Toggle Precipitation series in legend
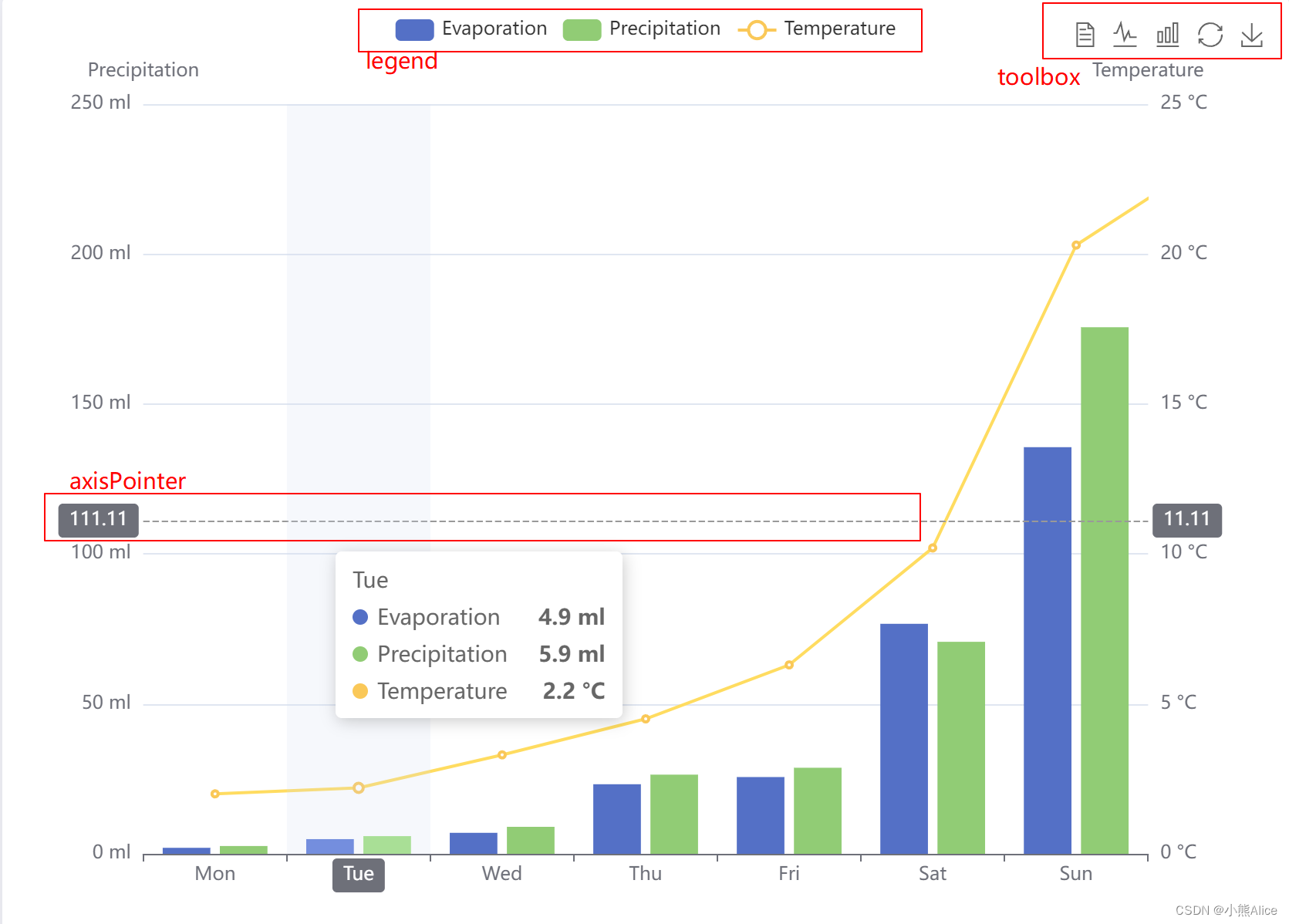Viewport: 1289px width, 924px height. click(642, 29)
